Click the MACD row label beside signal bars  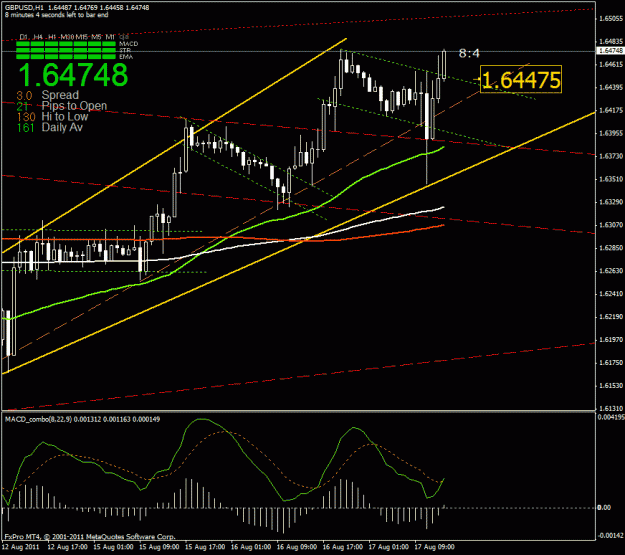tap(128, 44)
